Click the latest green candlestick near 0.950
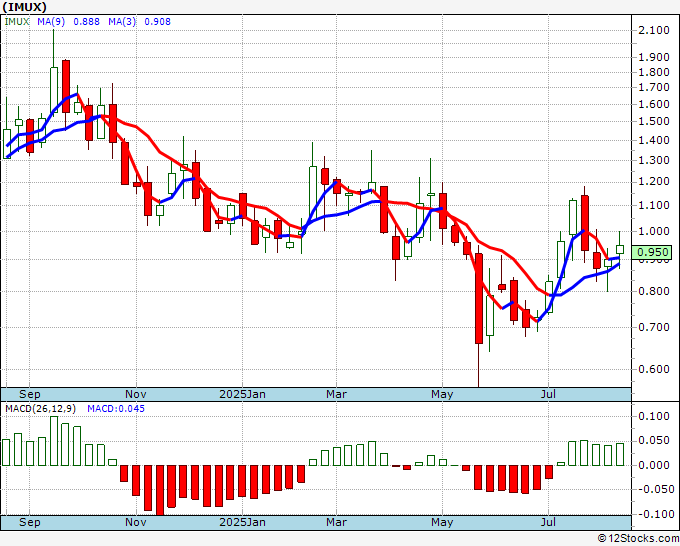 pos(620,249)
